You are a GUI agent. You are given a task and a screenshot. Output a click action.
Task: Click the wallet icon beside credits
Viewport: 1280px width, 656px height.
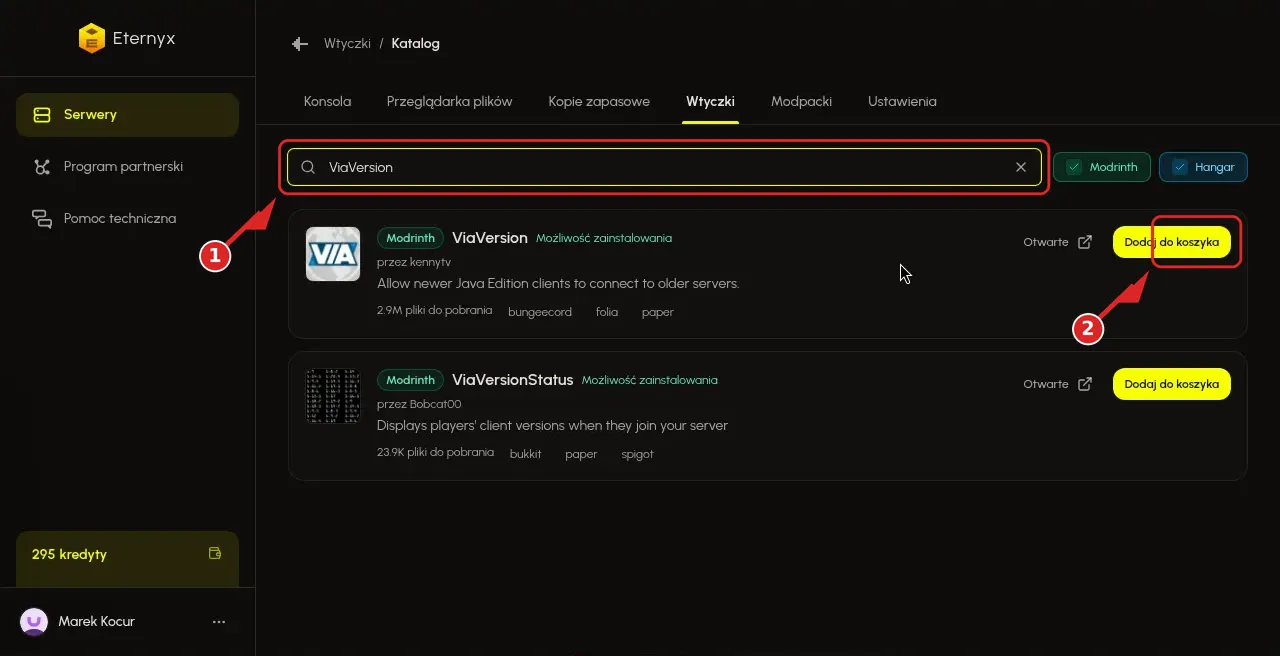214,553
